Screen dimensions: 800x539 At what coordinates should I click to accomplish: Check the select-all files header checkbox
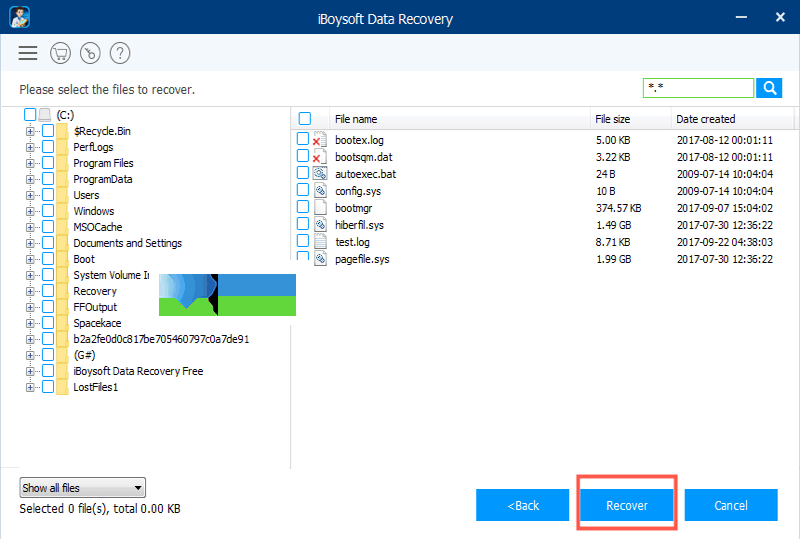pyautogui.click(x=305, y=118)
